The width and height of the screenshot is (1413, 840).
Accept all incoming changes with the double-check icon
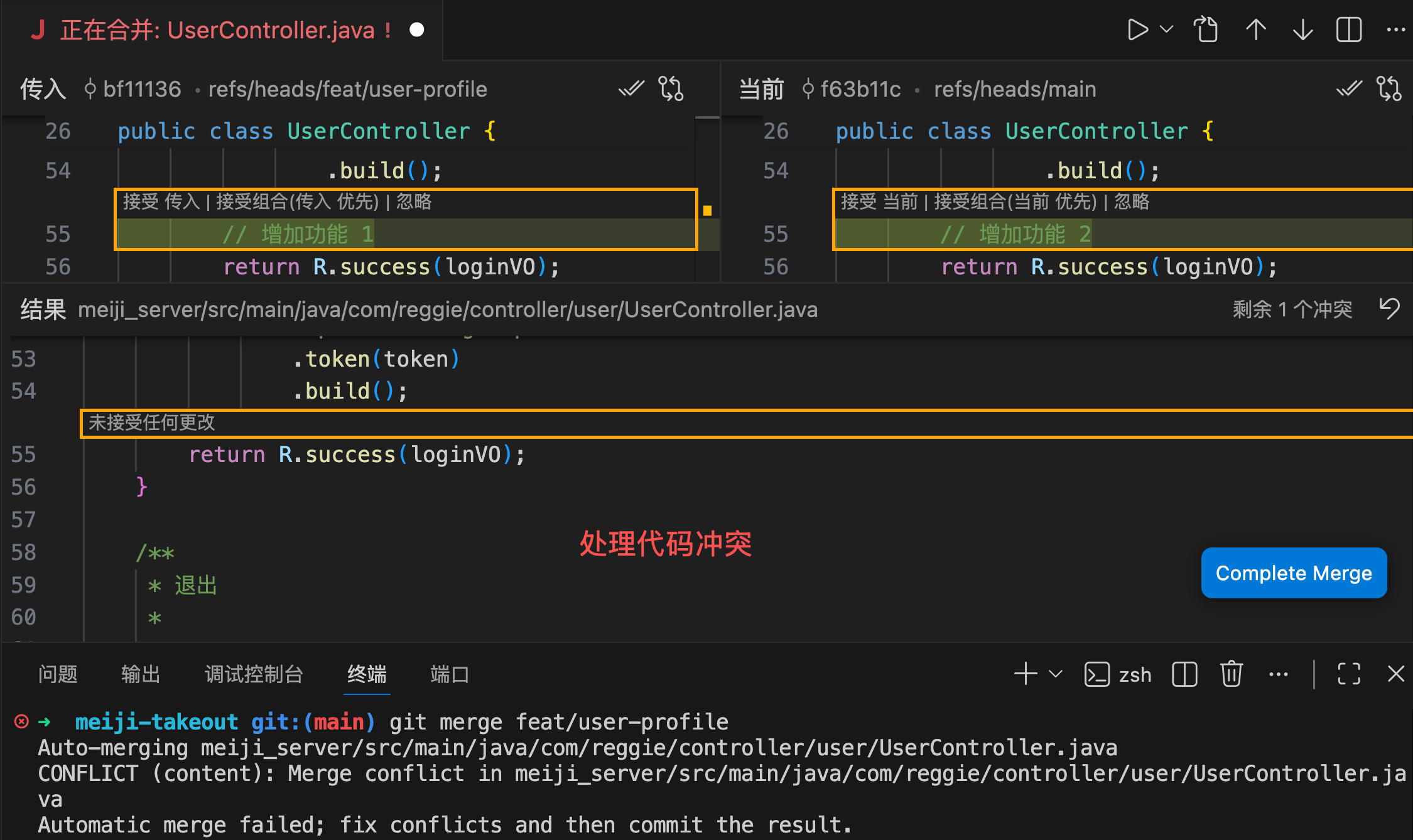pos(631,89)
